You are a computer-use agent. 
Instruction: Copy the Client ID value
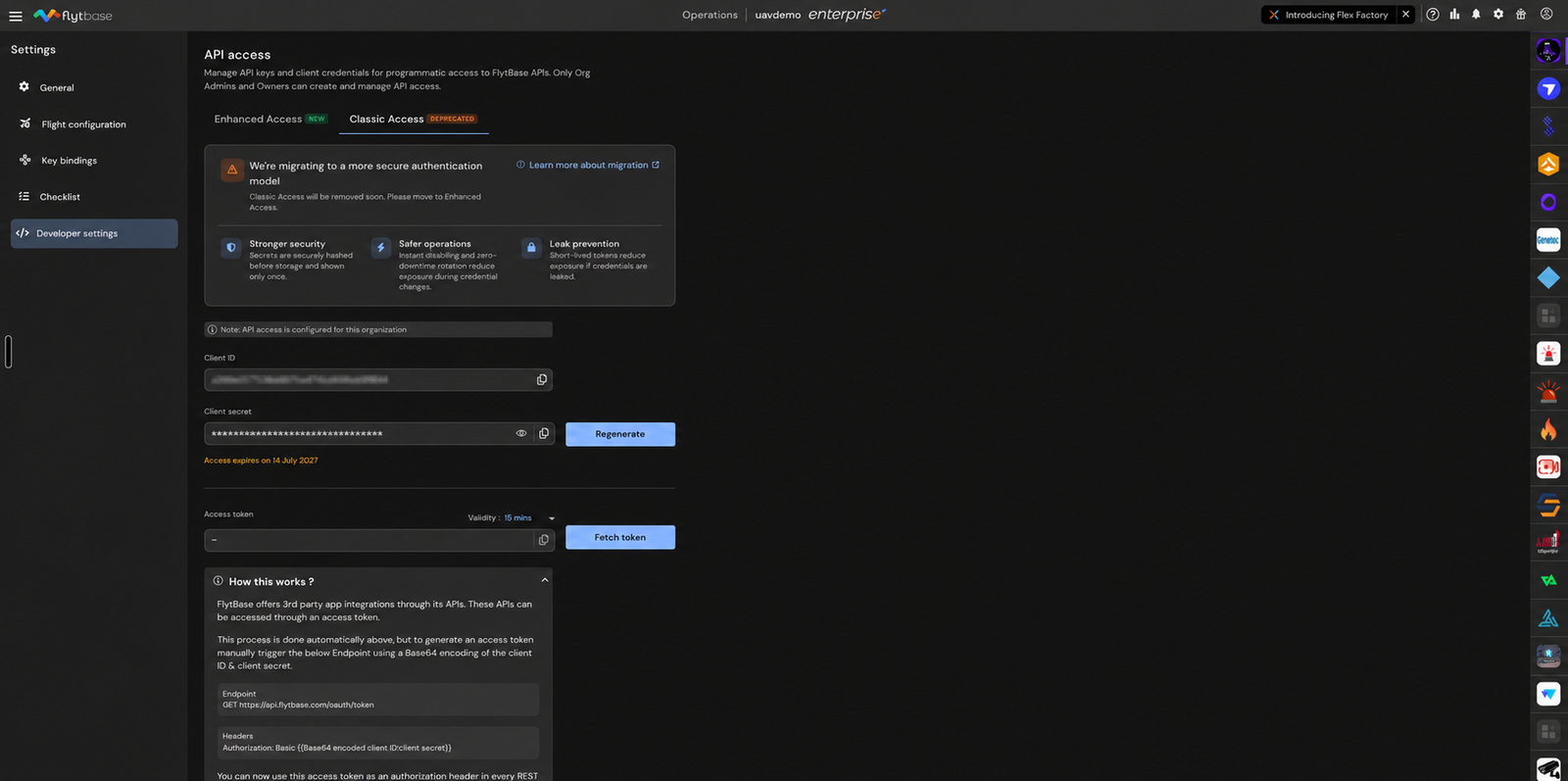click(542, 380)
